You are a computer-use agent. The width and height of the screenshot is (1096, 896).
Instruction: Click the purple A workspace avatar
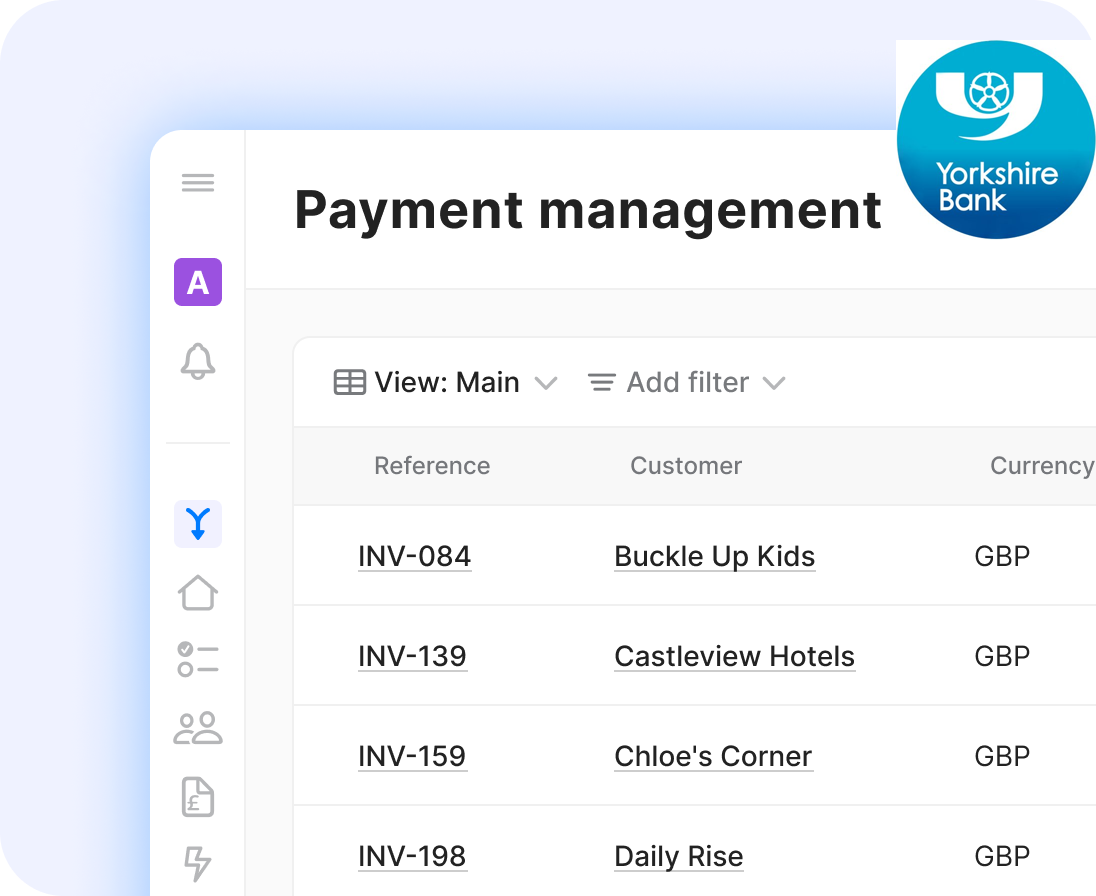click(198, 282)
